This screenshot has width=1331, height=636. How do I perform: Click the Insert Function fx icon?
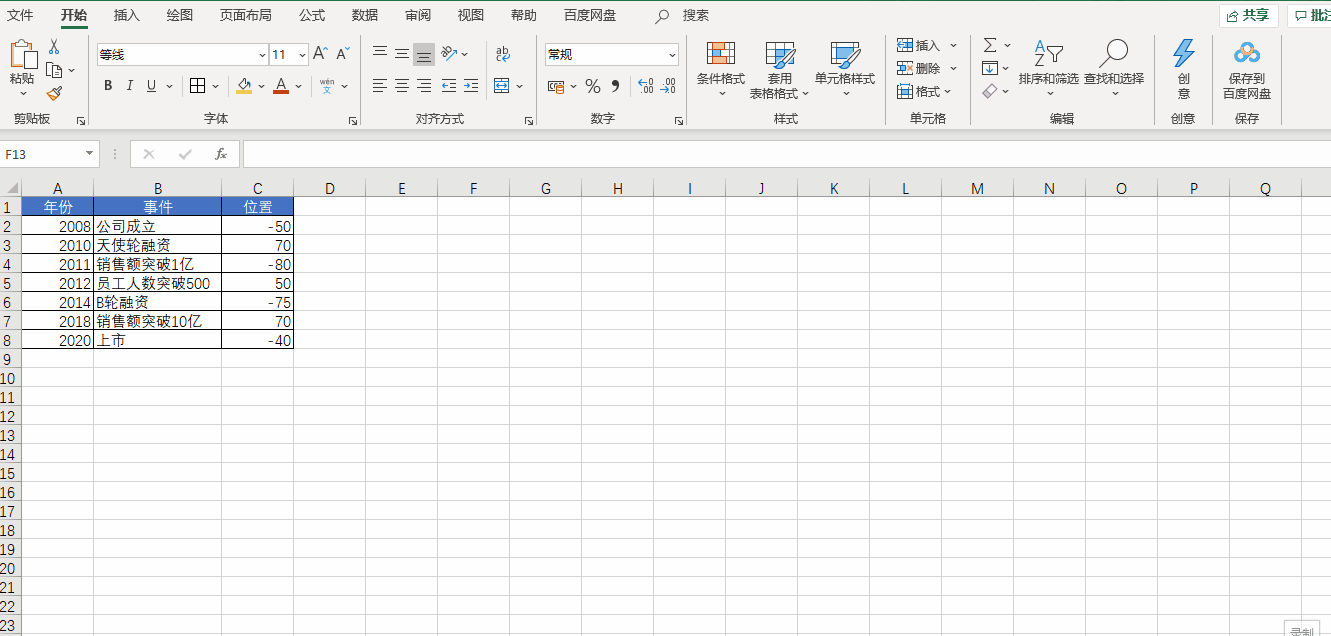coord(221,154)
